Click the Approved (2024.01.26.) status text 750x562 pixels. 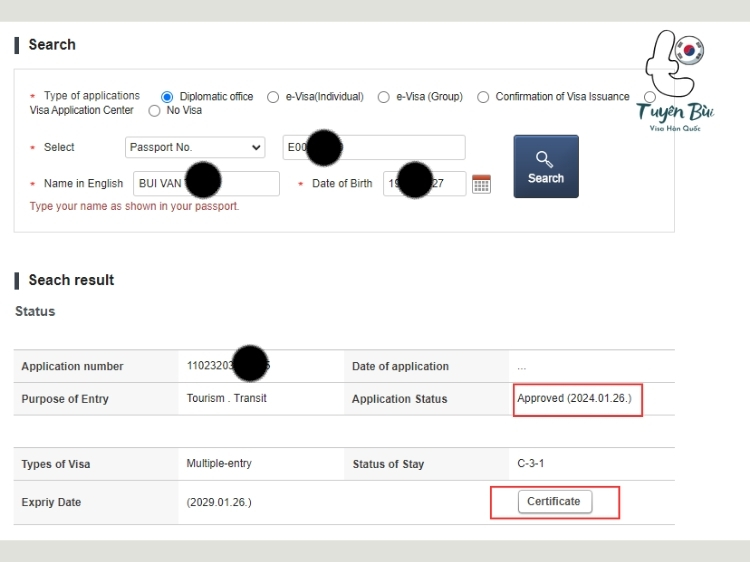pyautogui.click(x=574, y=398)
